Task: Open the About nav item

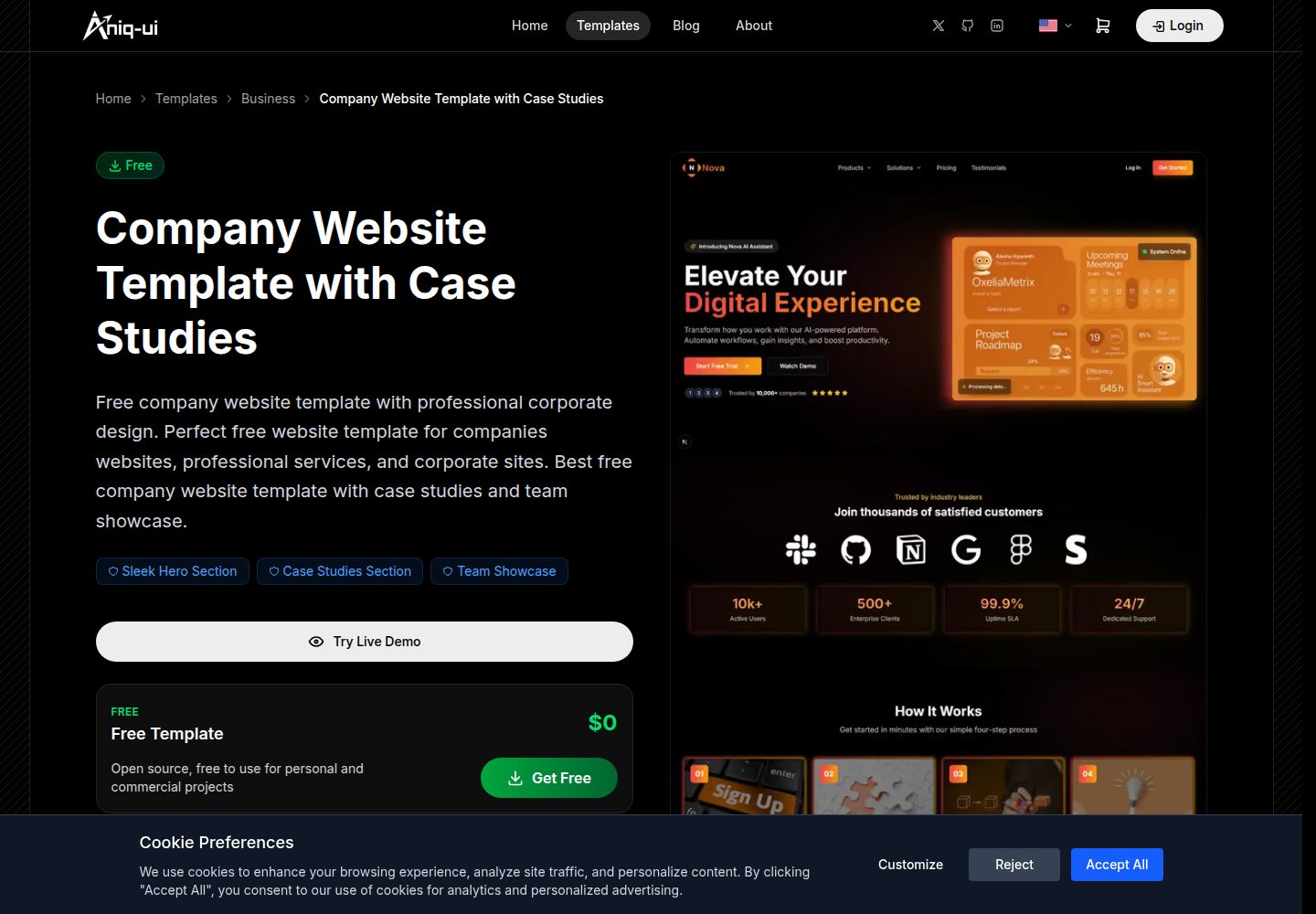Action: [754, 26]
